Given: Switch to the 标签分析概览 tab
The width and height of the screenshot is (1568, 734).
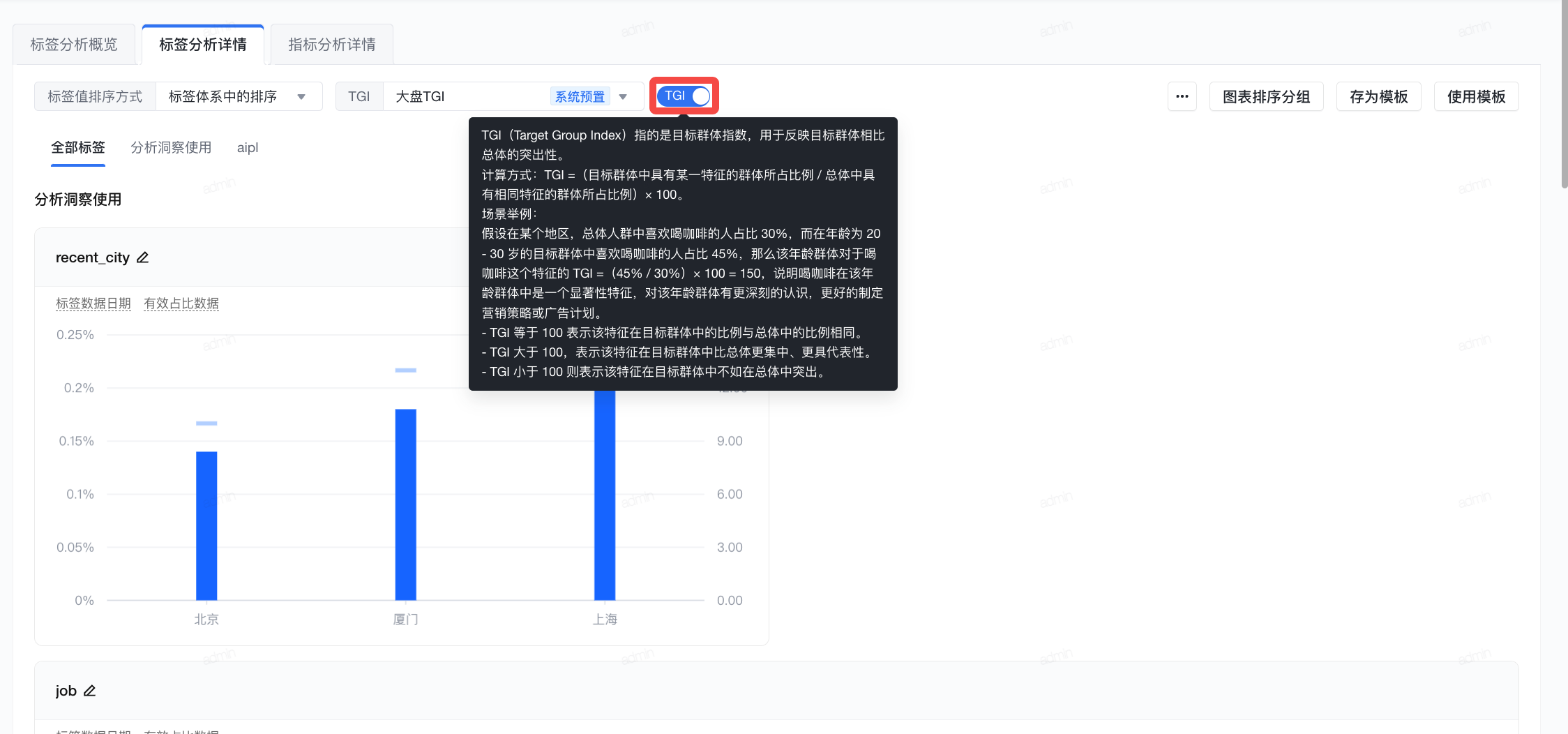Looking at the screenshot, I should (74, 45).
